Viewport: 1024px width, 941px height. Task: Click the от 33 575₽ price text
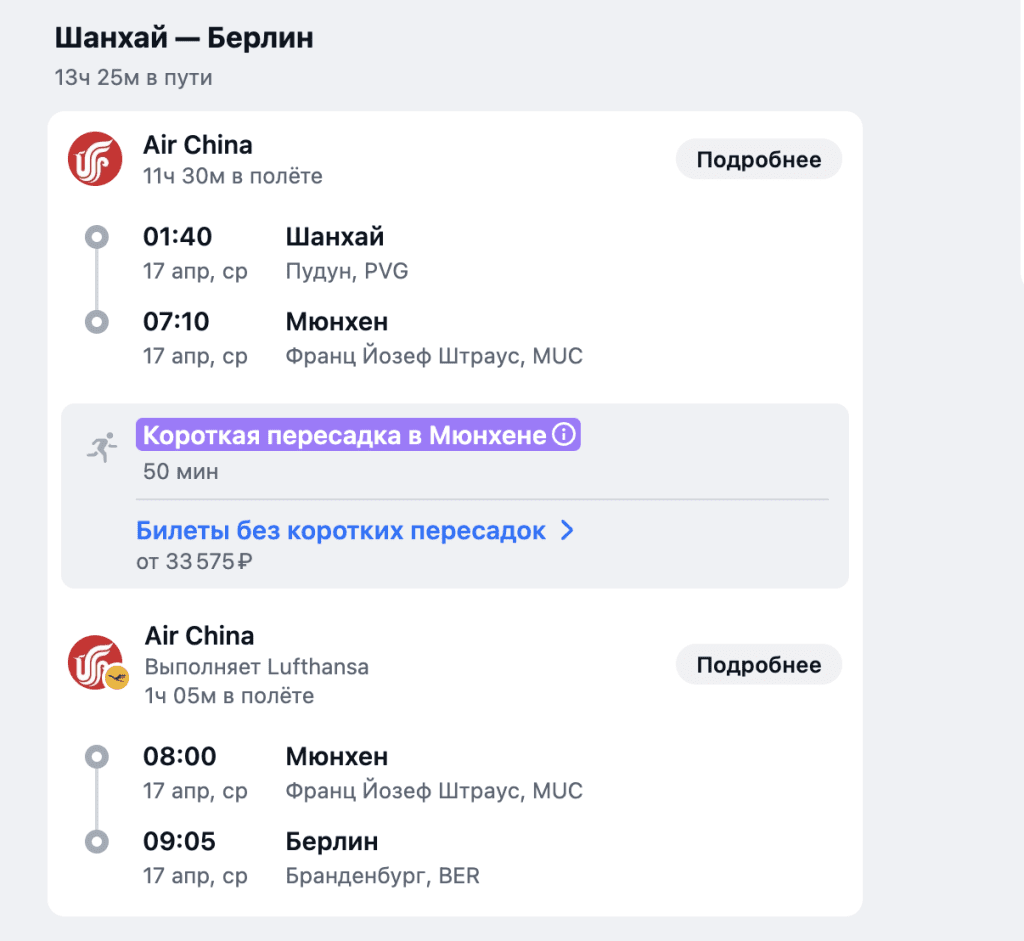click(x=194, y=562)
